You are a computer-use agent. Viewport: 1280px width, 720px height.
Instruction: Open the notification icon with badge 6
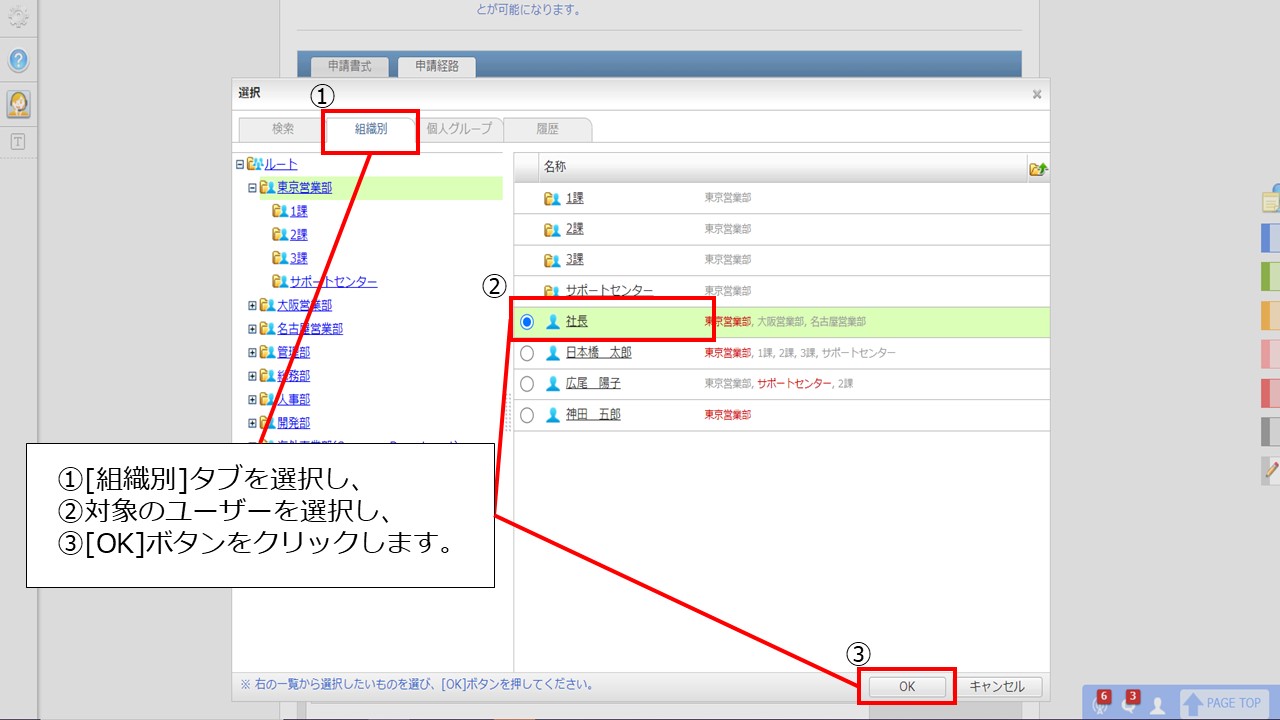1101,703
